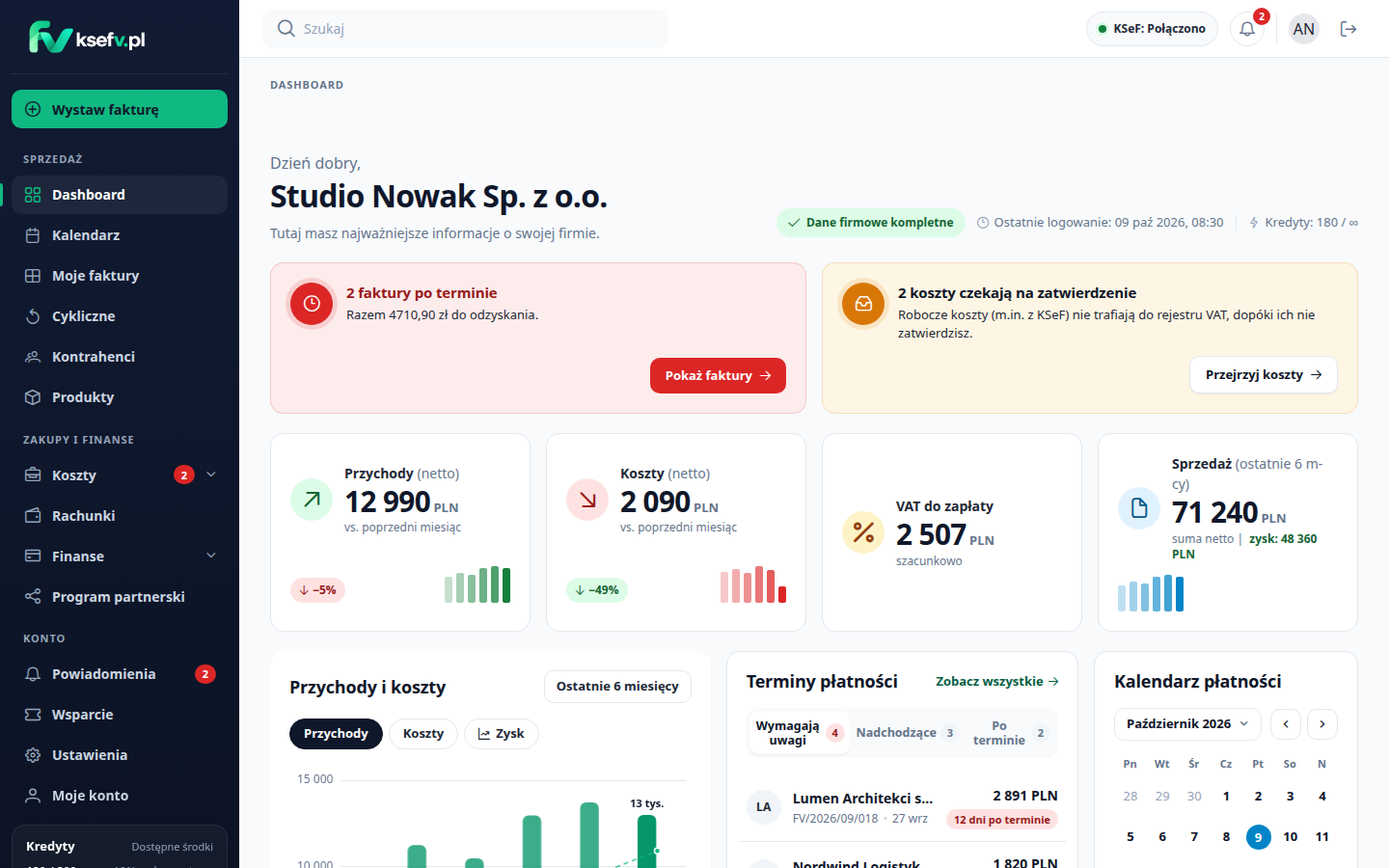Screen dimensions: 1389x868
Task: Click the Program partnerski share icon
Action: [x=33, y=597]
